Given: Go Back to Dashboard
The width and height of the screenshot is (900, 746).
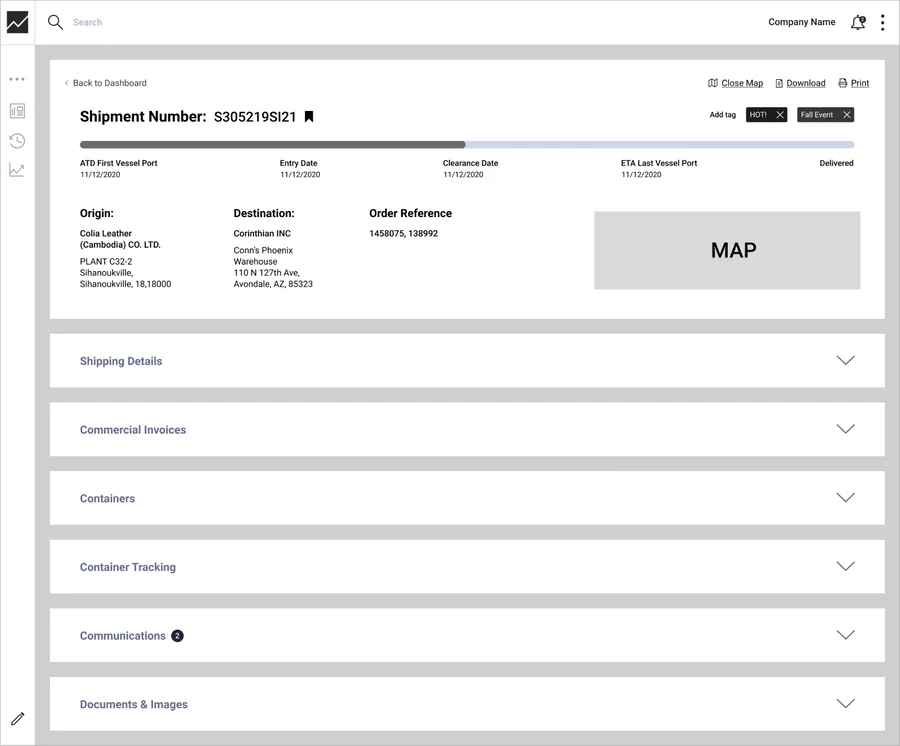Looking at the screenshot, I should click(x=105, y=83).
